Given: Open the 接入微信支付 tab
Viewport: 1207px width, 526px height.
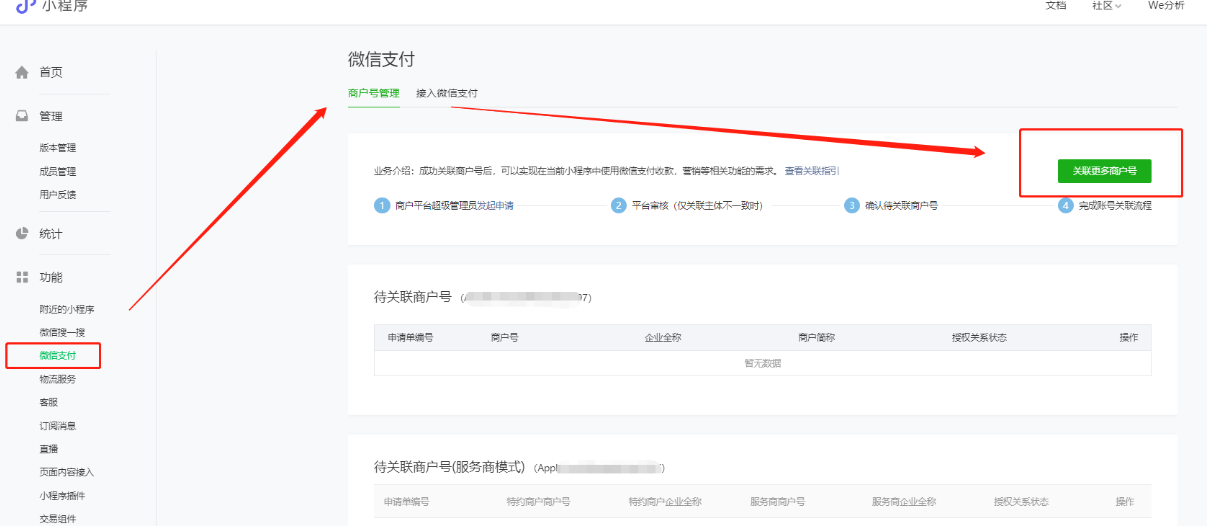Looking at the screenshot, I should [x=447, y=93].
